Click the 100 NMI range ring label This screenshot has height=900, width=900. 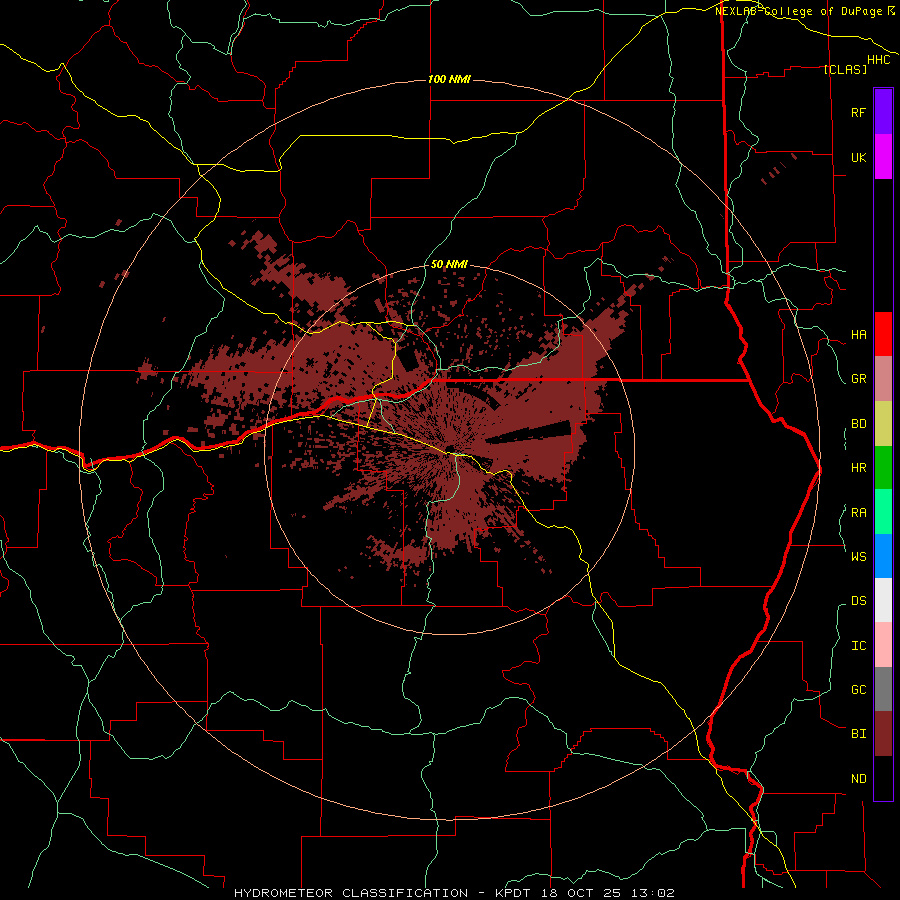[x=449, y=79]
